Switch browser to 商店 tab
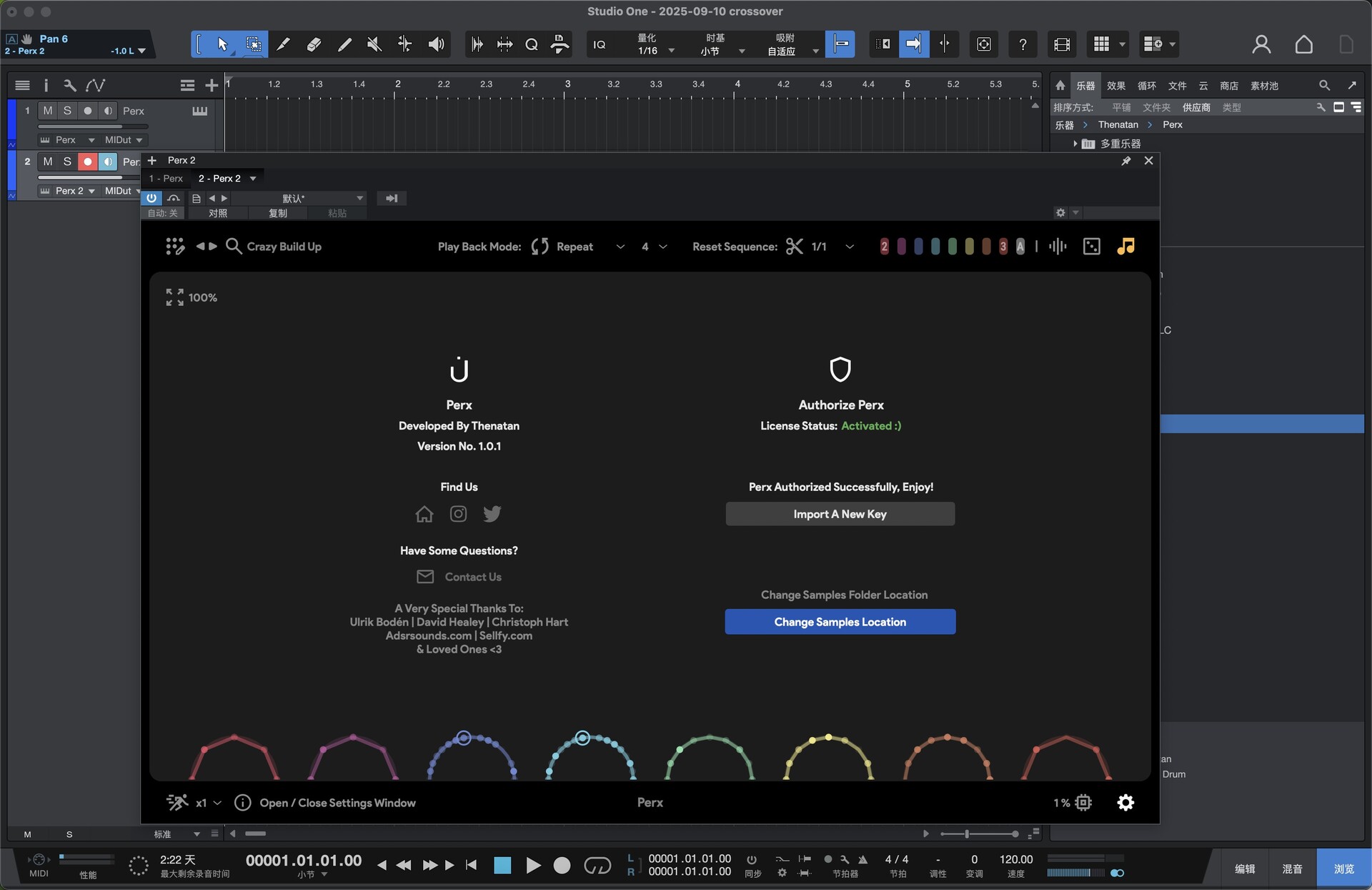The height and width of the screenshot is (890, 1372). pyautogui.click(x=1229, y=86)
